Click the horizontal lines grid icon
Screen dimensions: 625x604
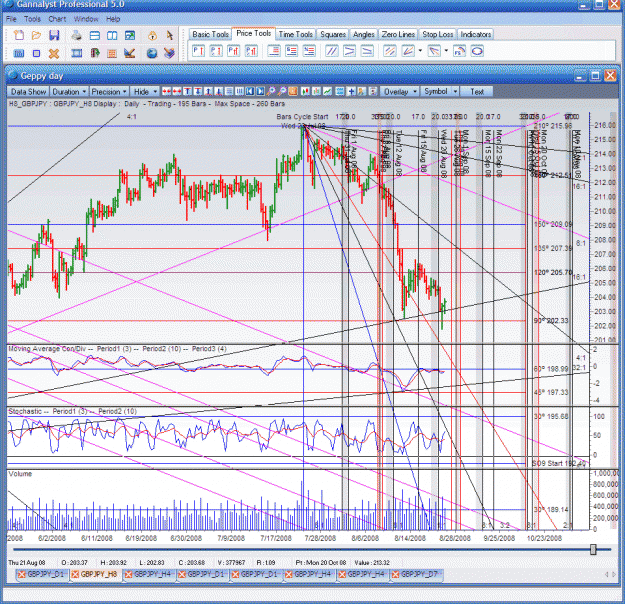pos(229,92)
